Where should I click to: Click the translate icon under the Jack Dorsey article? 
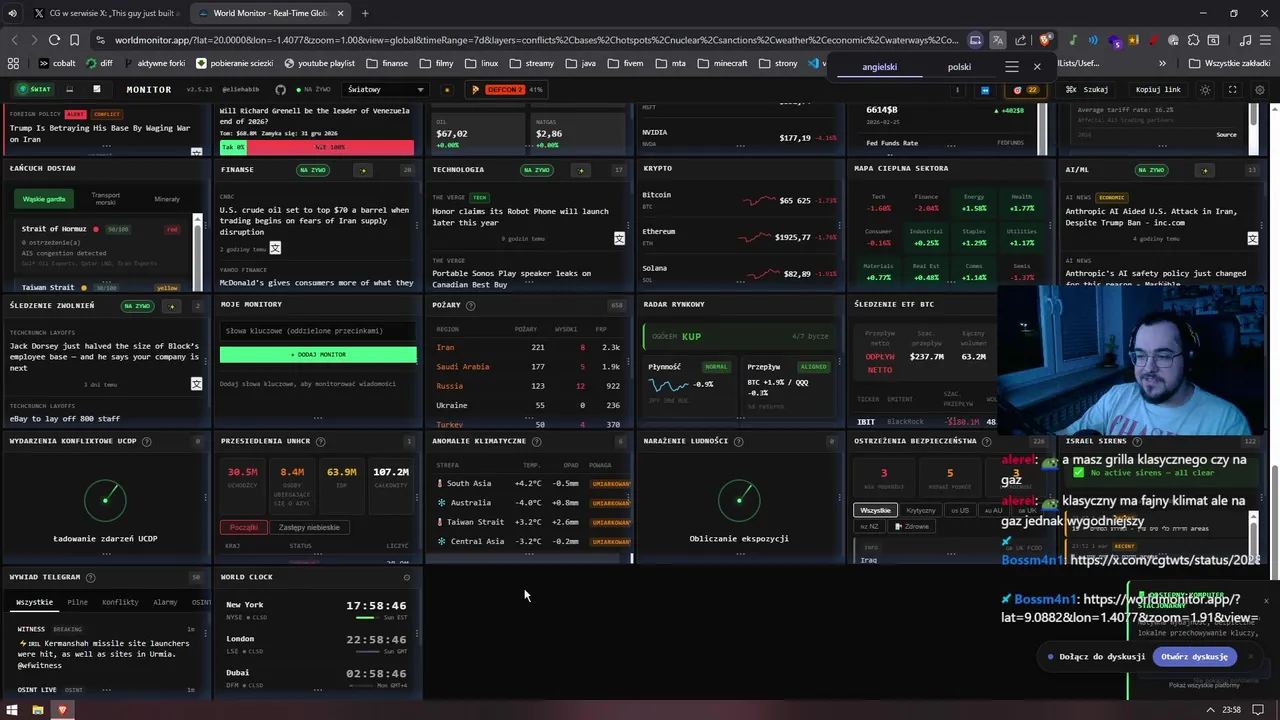196,384
